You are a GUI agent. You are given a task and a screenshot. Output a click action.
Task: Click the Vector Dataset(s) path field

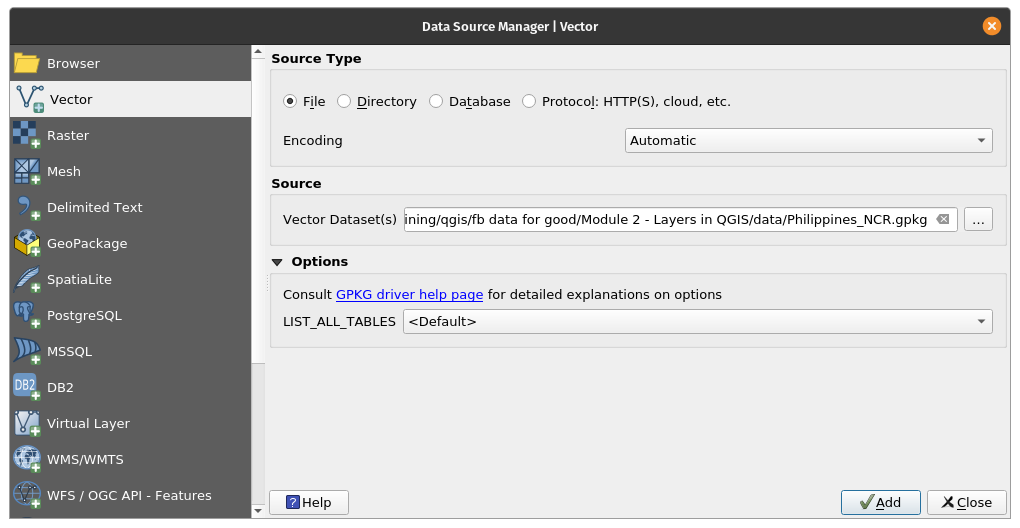668,220
